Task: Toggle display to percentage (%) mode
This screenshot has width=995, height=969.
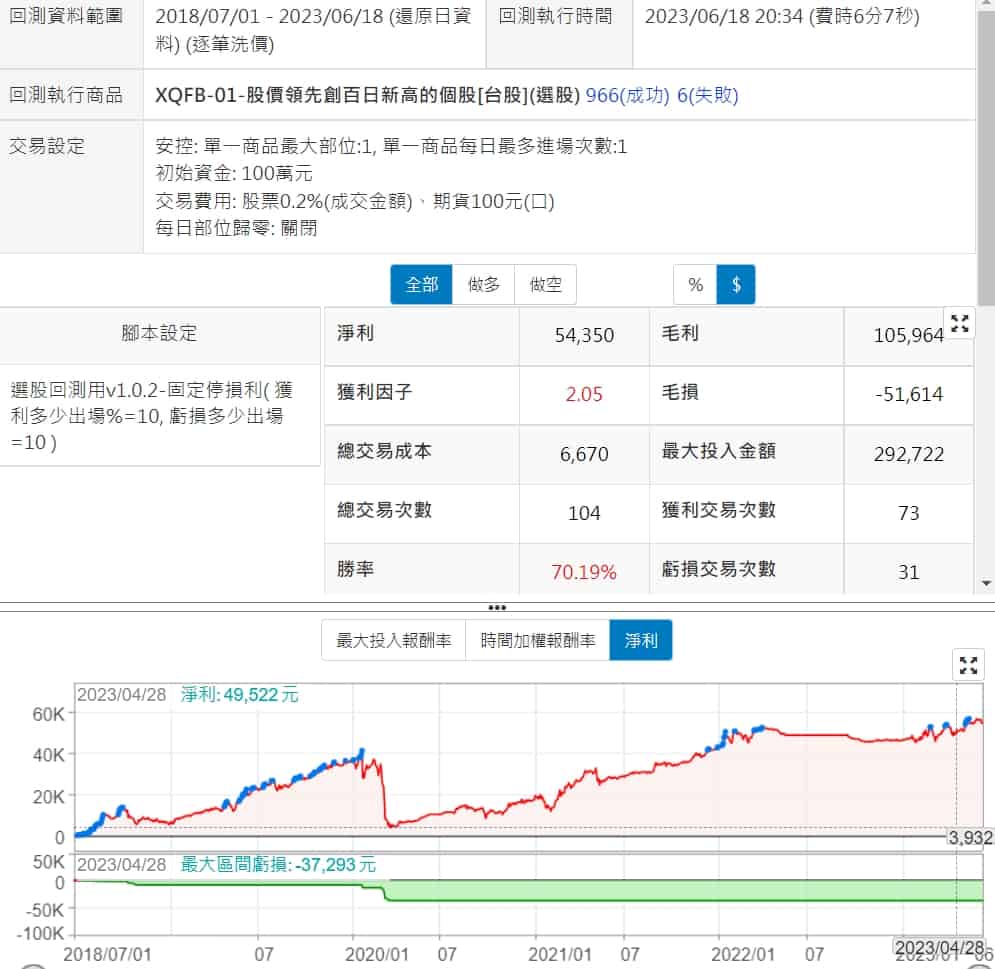Action: pyautogui.click(x=695, y=285)
